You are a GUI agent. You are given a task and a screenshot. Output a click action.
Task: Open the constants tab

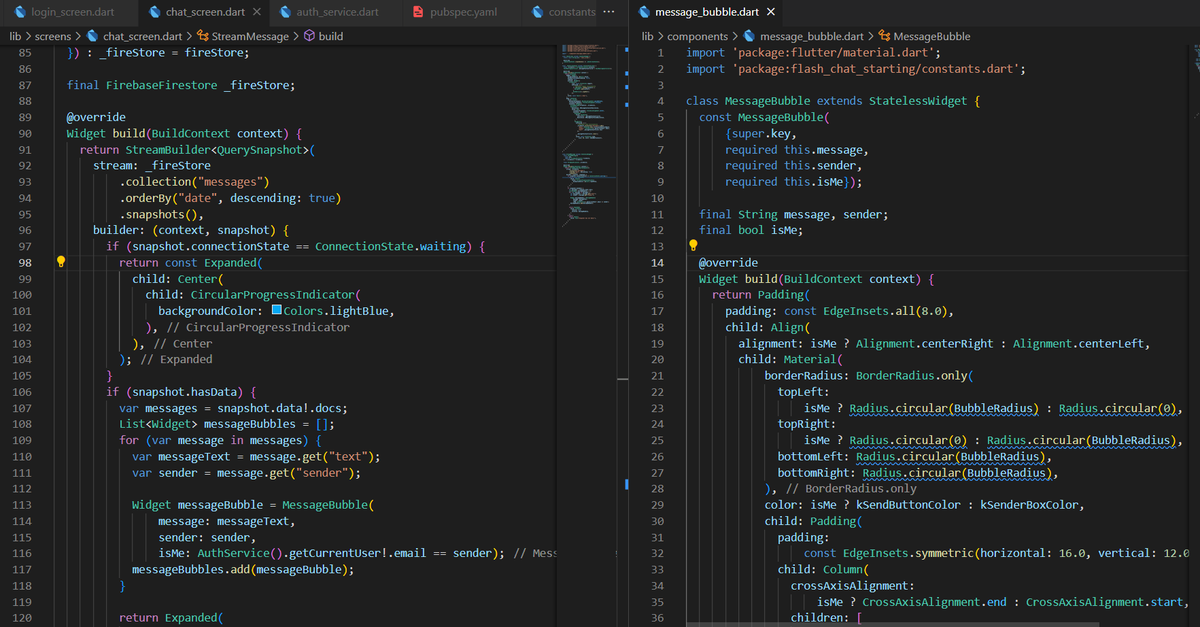point(560,12)
